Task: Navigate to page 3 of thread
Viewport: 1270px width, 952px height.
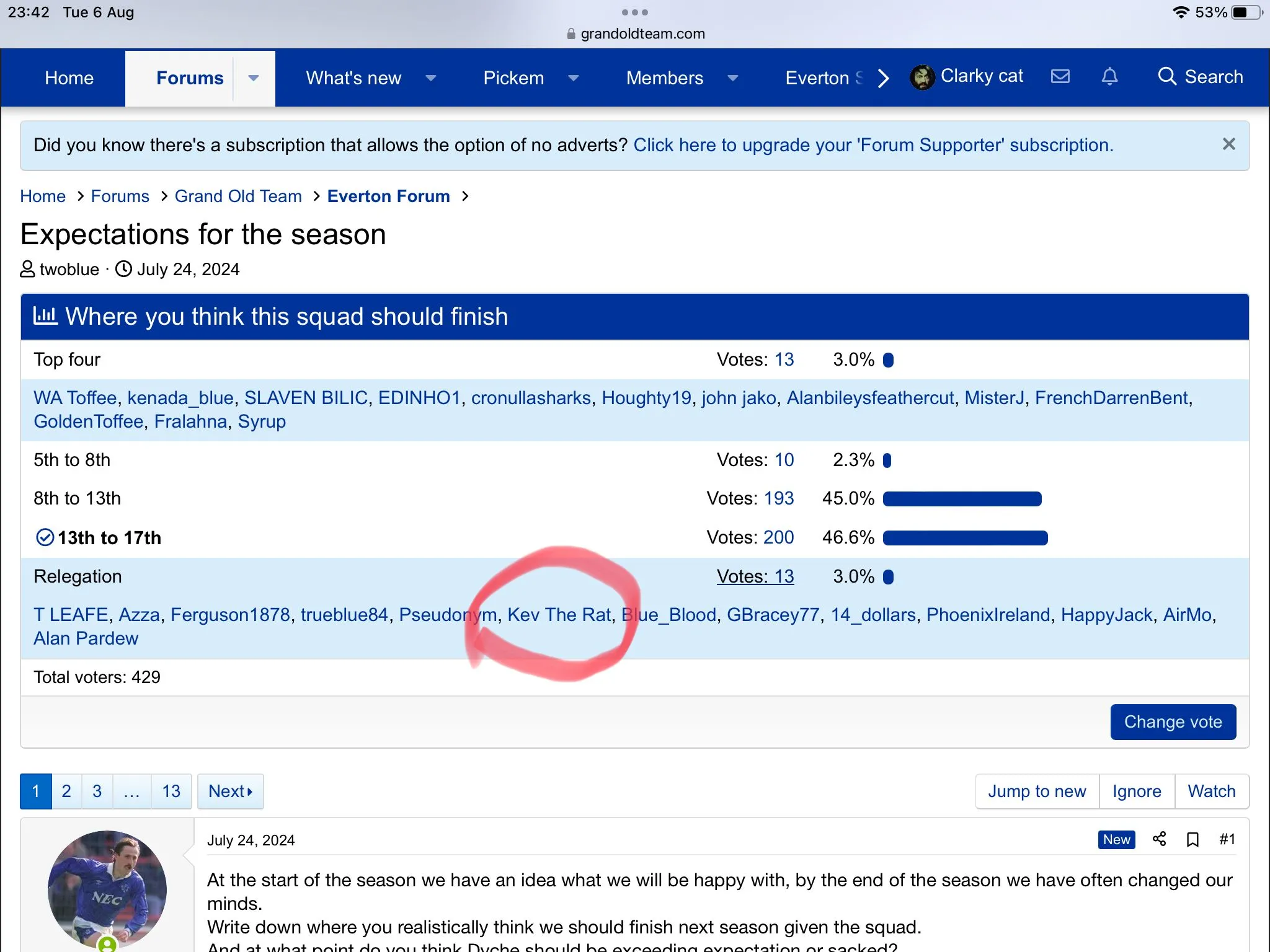Action: (x=96, y=791)
